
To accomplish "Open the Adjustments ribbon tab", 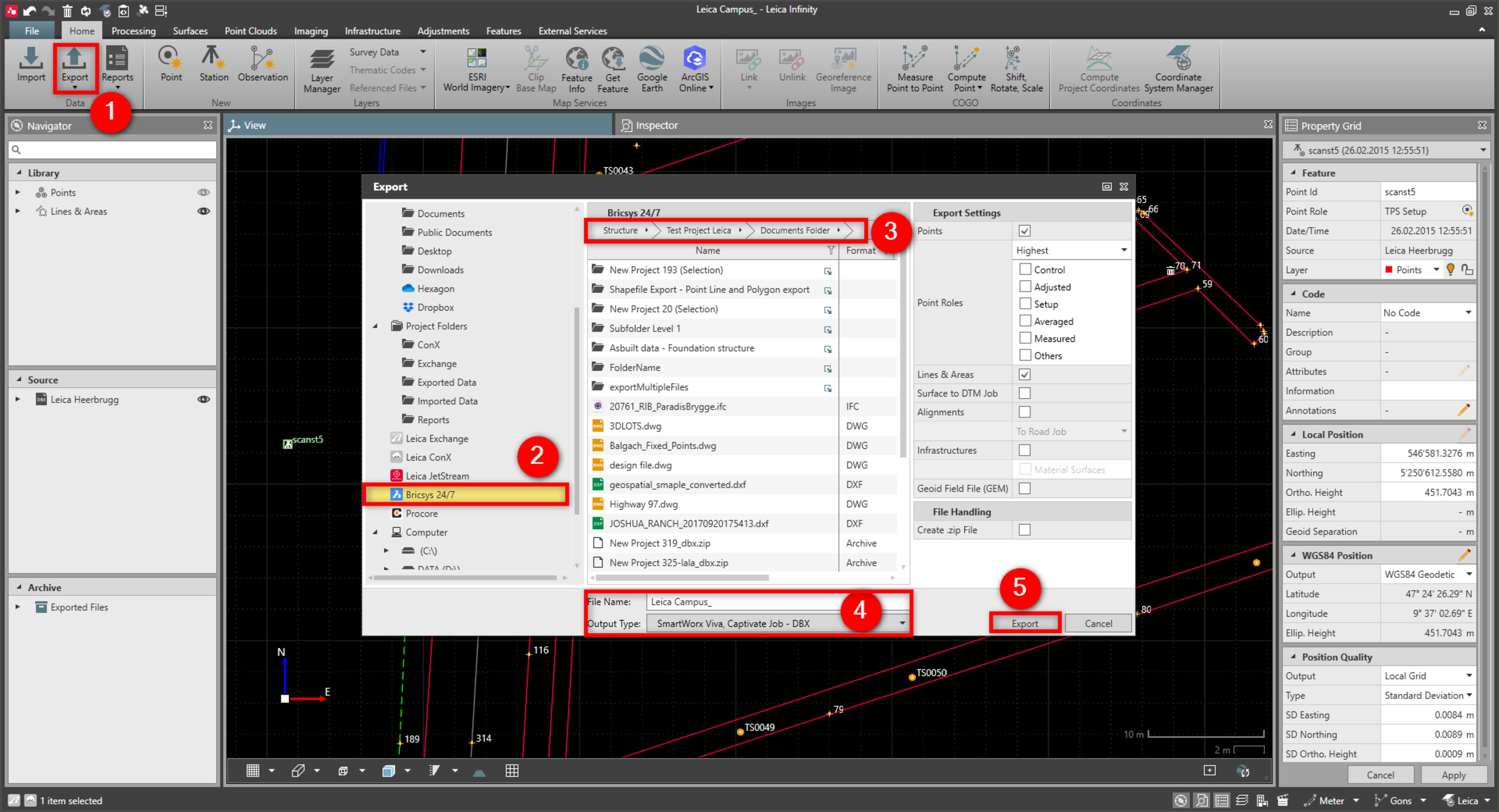I will (x=443, y=31).
